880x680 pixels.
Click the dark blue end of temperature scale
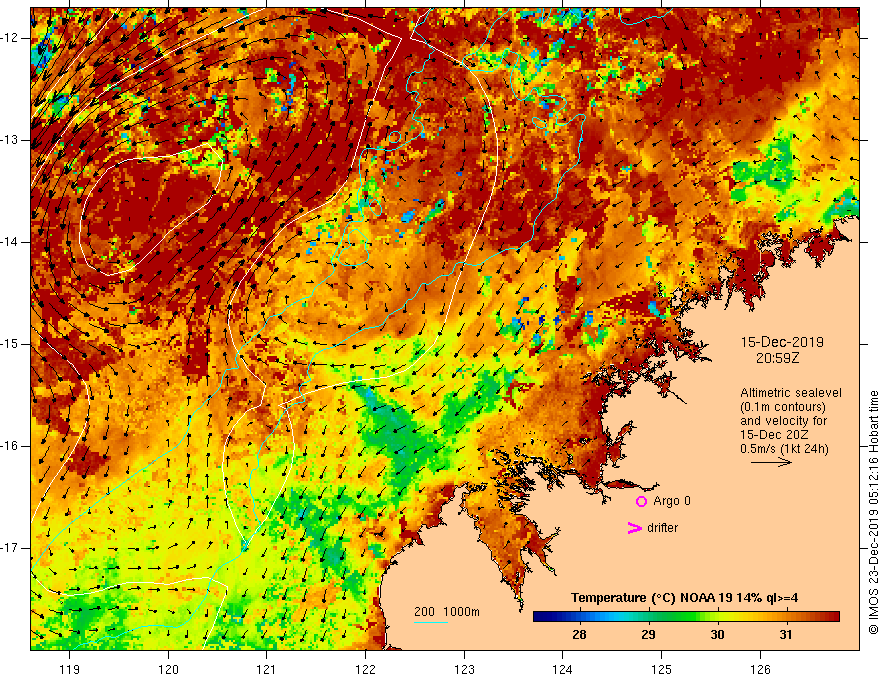tap(539, 617)
